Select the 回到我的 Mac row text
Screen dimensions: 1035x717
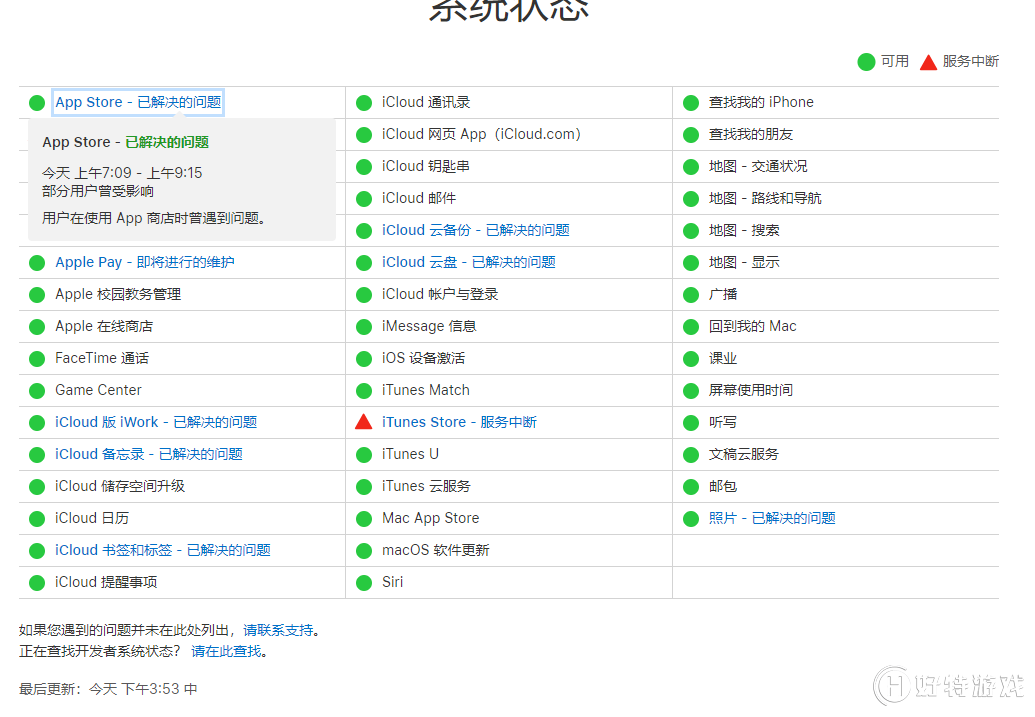click(x=752, y=326)
